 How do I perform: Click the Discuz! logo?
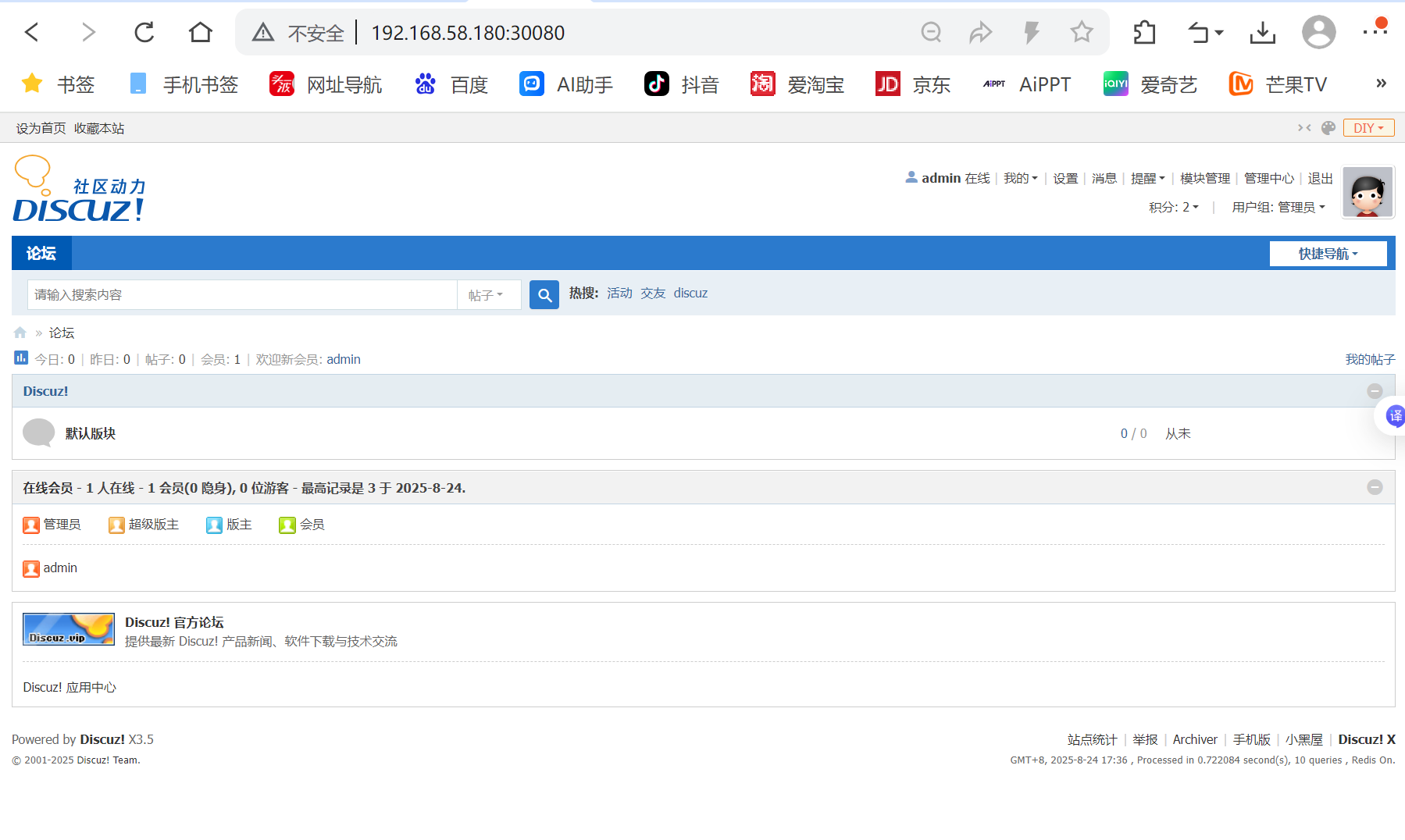[79, 189]
